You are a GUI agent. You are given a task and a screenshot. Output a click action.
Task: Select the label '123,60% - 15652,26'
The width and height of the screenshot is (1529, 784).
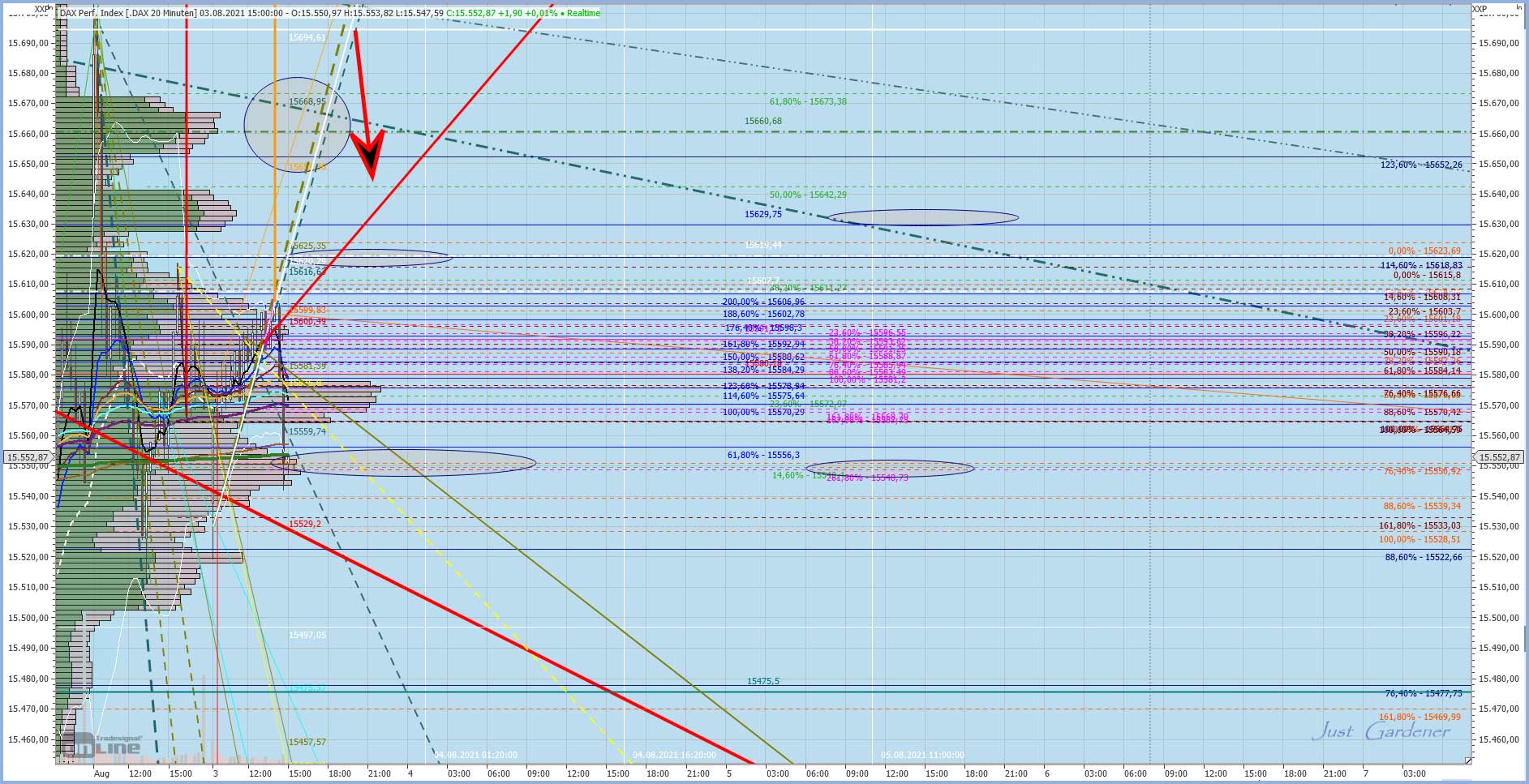click(x=1421, y=165)
